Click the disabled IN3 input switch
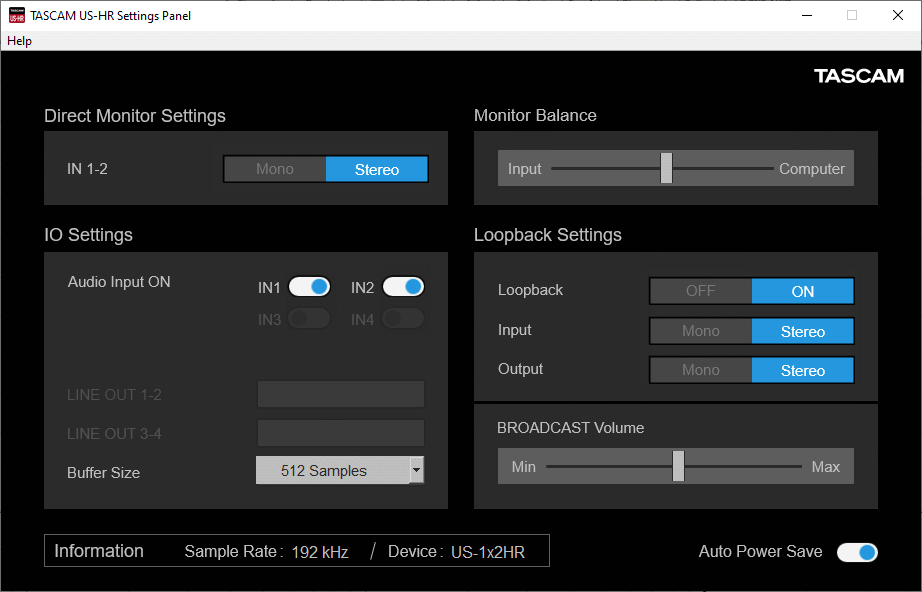 click(x=309, y=319)
